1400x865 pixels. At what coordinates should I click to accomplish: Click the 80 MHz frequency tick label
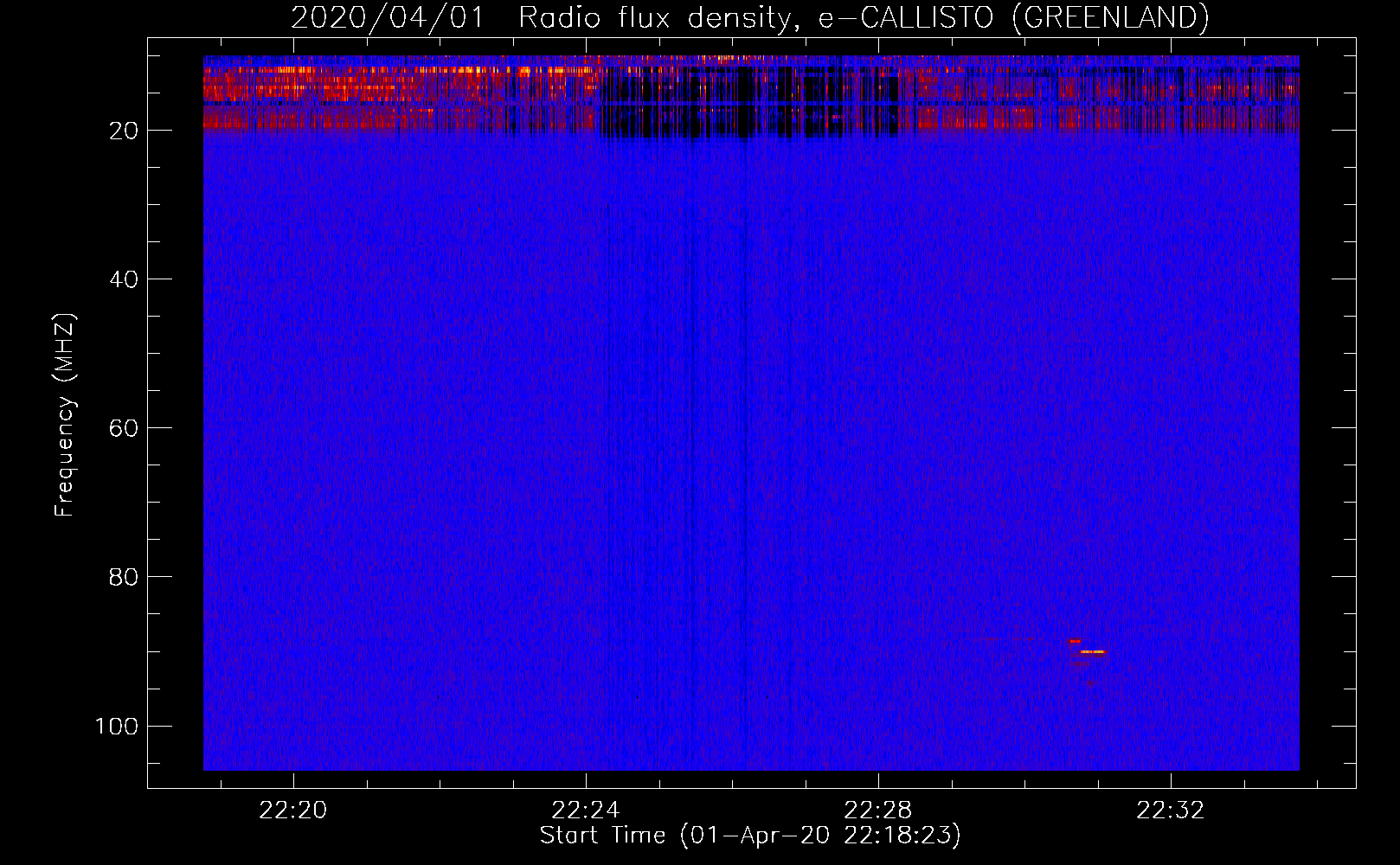[x=124, y=577]
